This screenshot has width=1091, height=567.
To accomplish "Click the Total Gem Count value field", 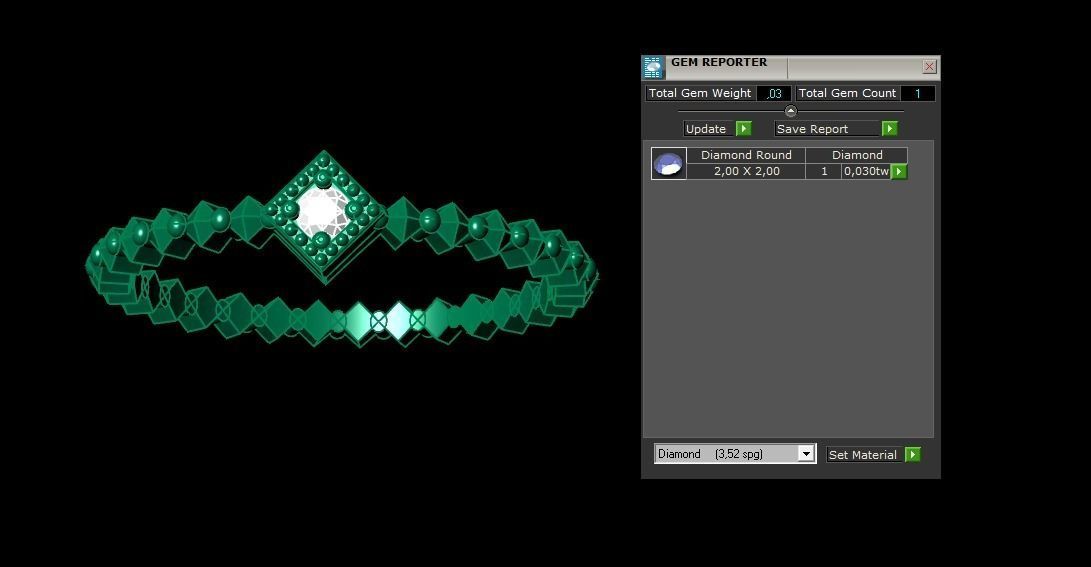I will pos(917,93).
